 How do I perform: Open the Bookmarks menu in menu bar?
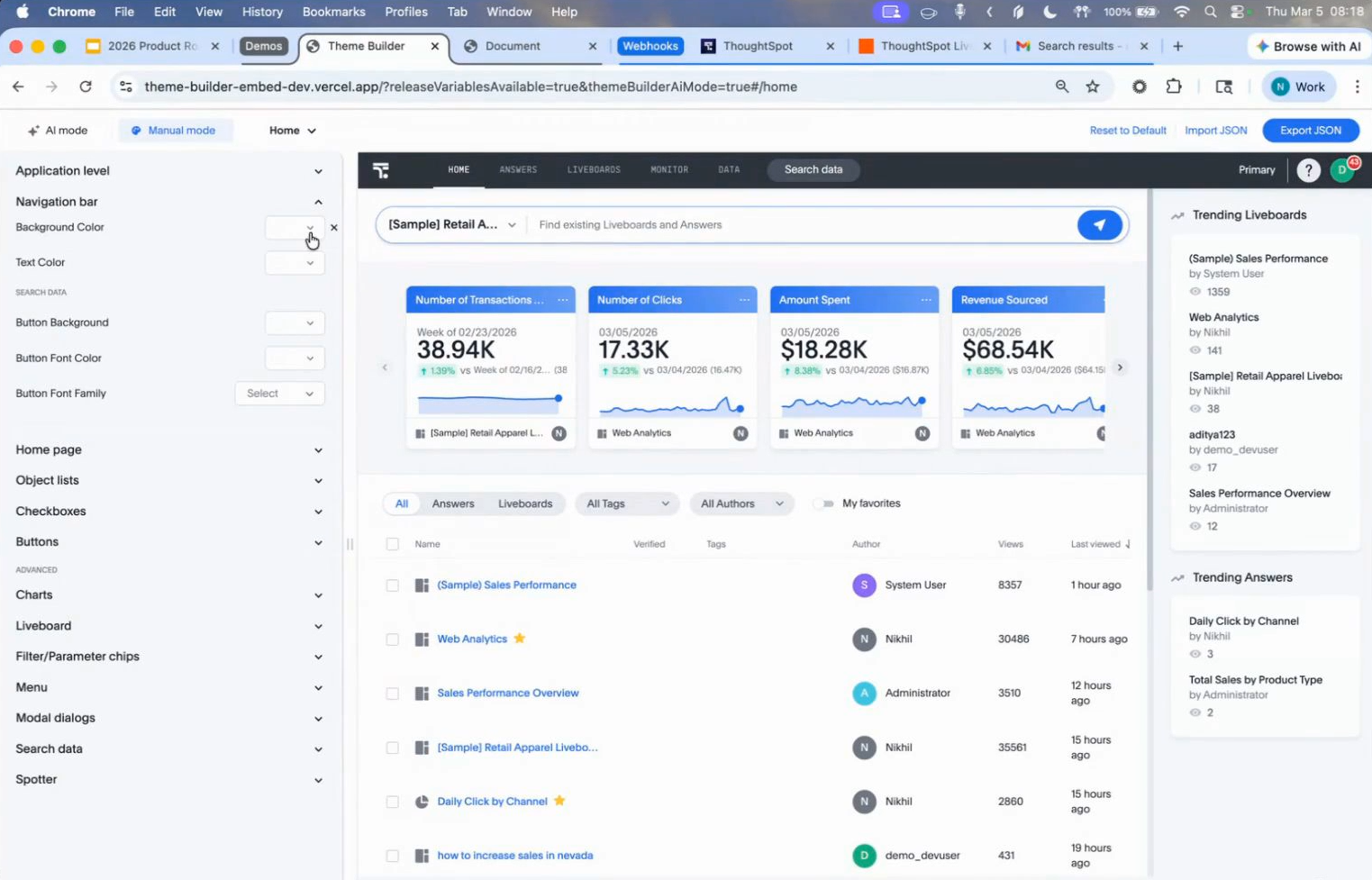(x=333, y=12)
